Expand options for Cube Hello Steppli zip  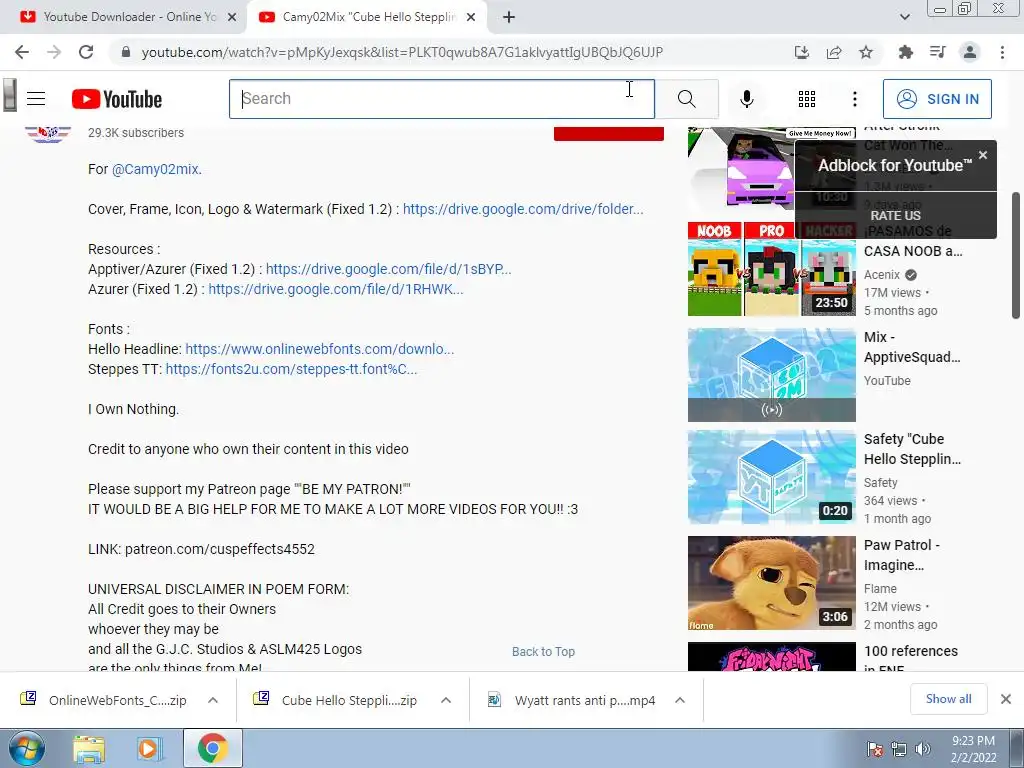[x=446, y=700]
